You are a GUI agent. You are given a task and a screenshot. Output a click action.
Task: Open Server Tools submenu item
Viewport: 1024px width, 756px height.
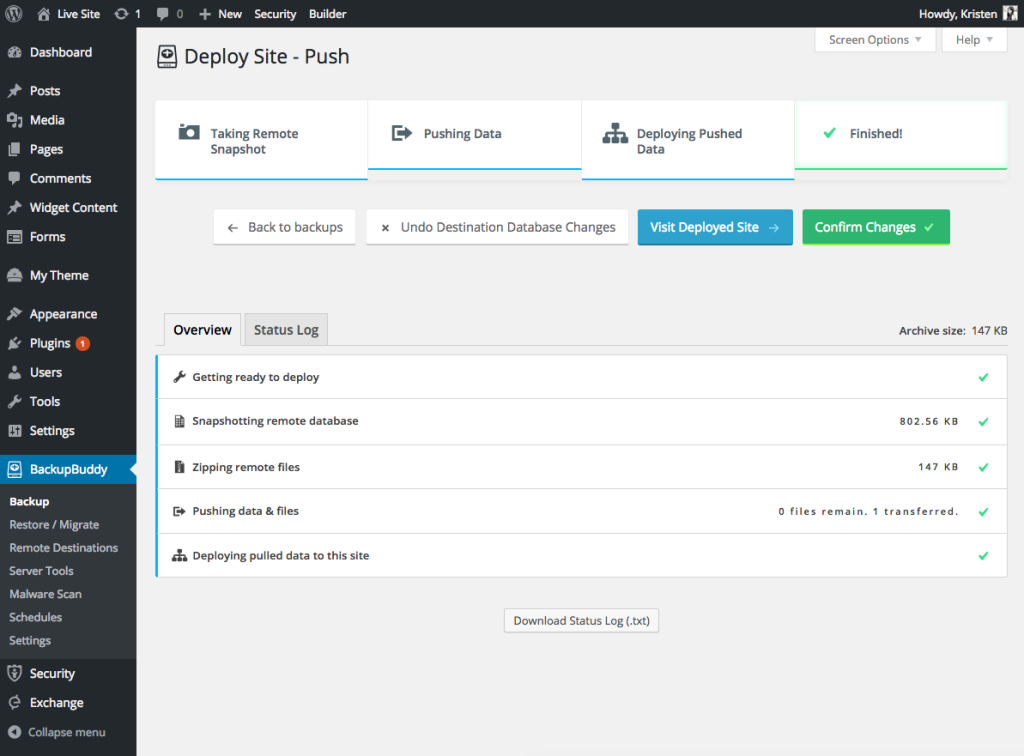pyautogui.click(x=41, y=571)
